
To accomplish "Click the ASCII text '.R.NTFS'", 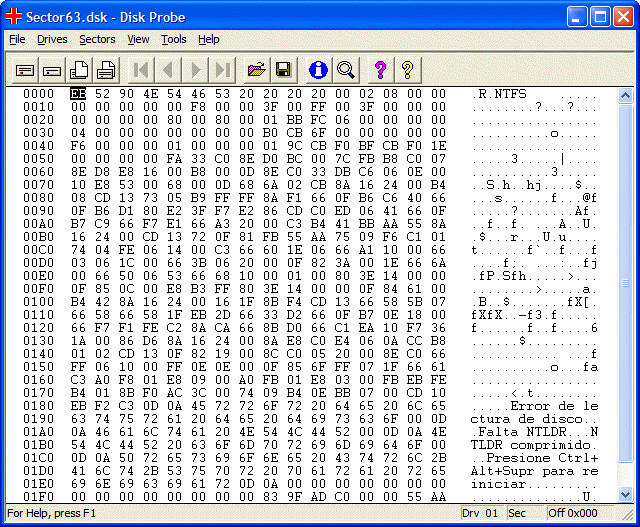I will pyautogui.click(x=500, y=94).
